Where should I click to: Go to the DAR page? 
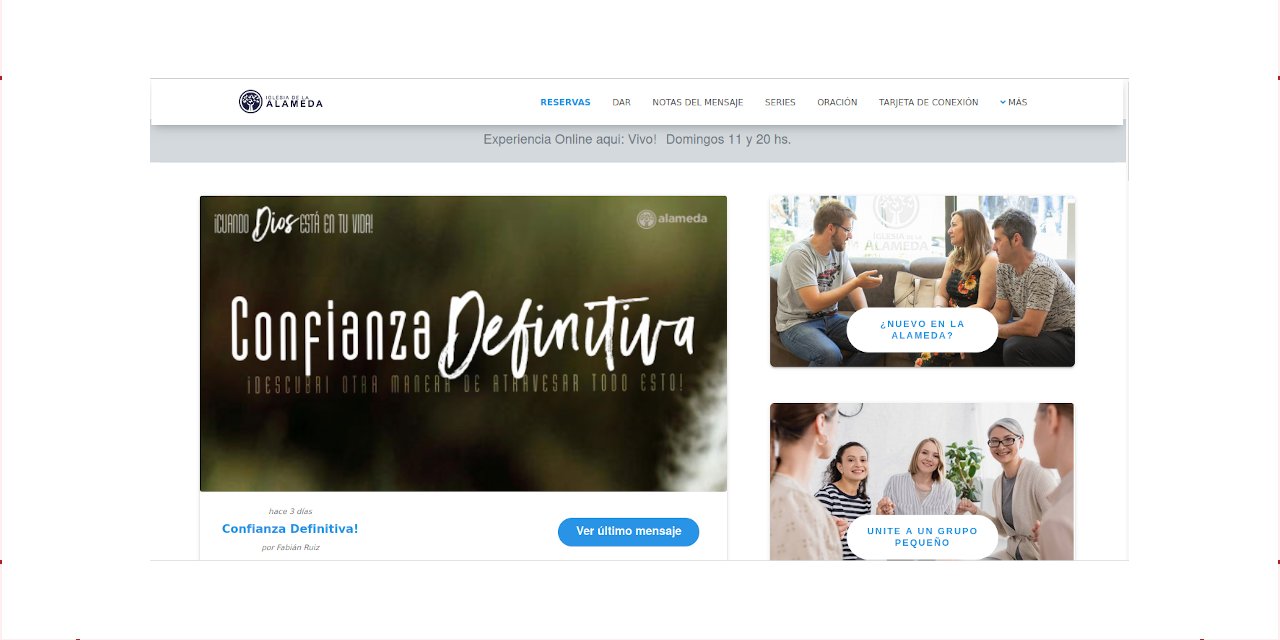[x=621, y=102]
